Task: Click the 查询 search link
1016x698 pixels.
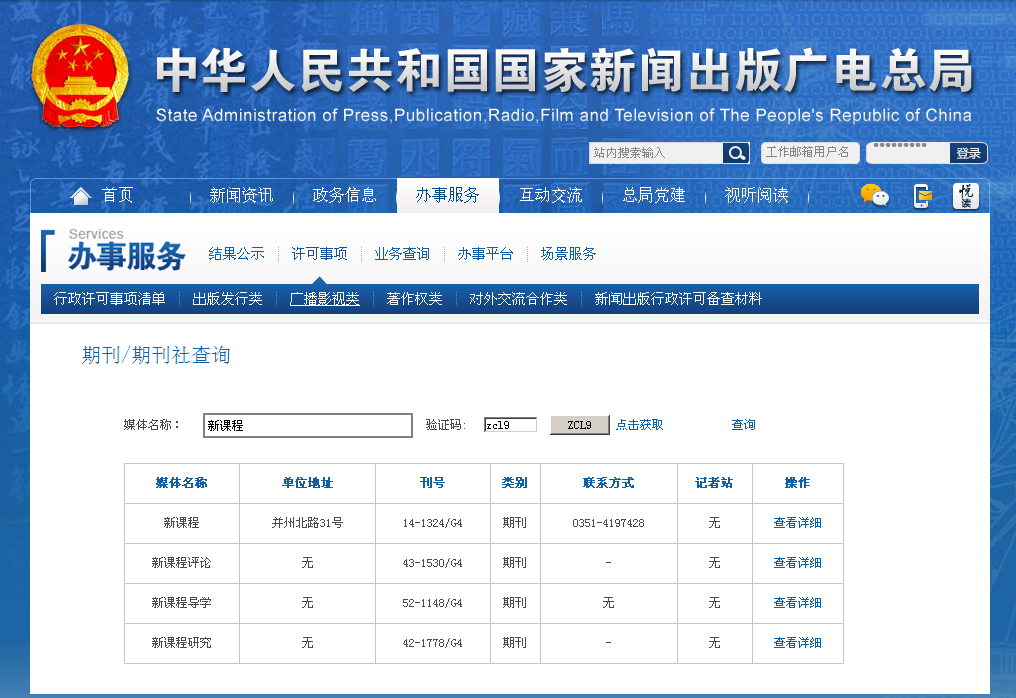Action: point(743,425)
